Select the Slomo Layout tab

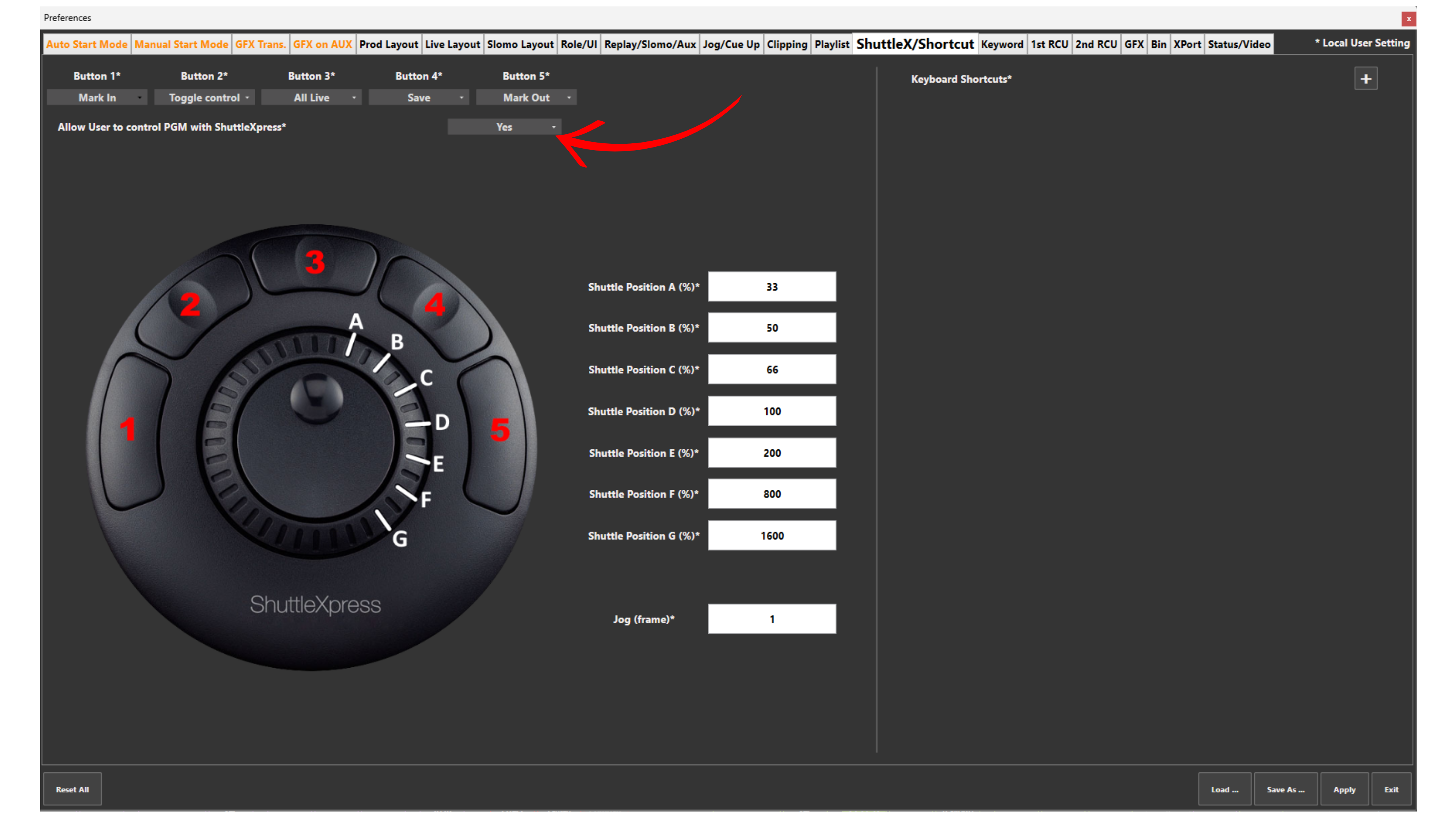click(521, 44)
